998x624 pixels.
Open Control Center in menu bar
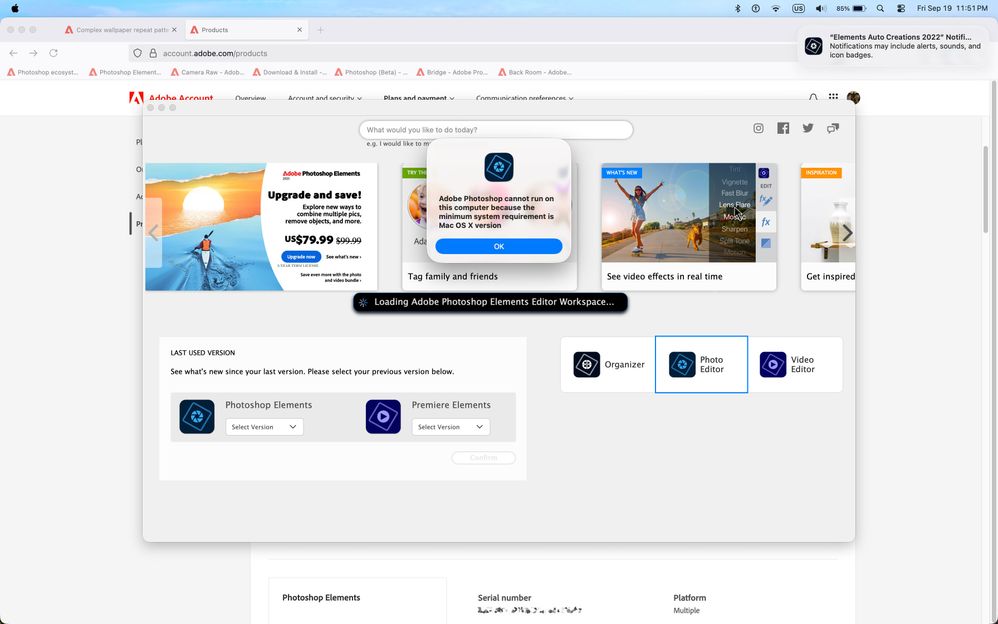(901, 8)
